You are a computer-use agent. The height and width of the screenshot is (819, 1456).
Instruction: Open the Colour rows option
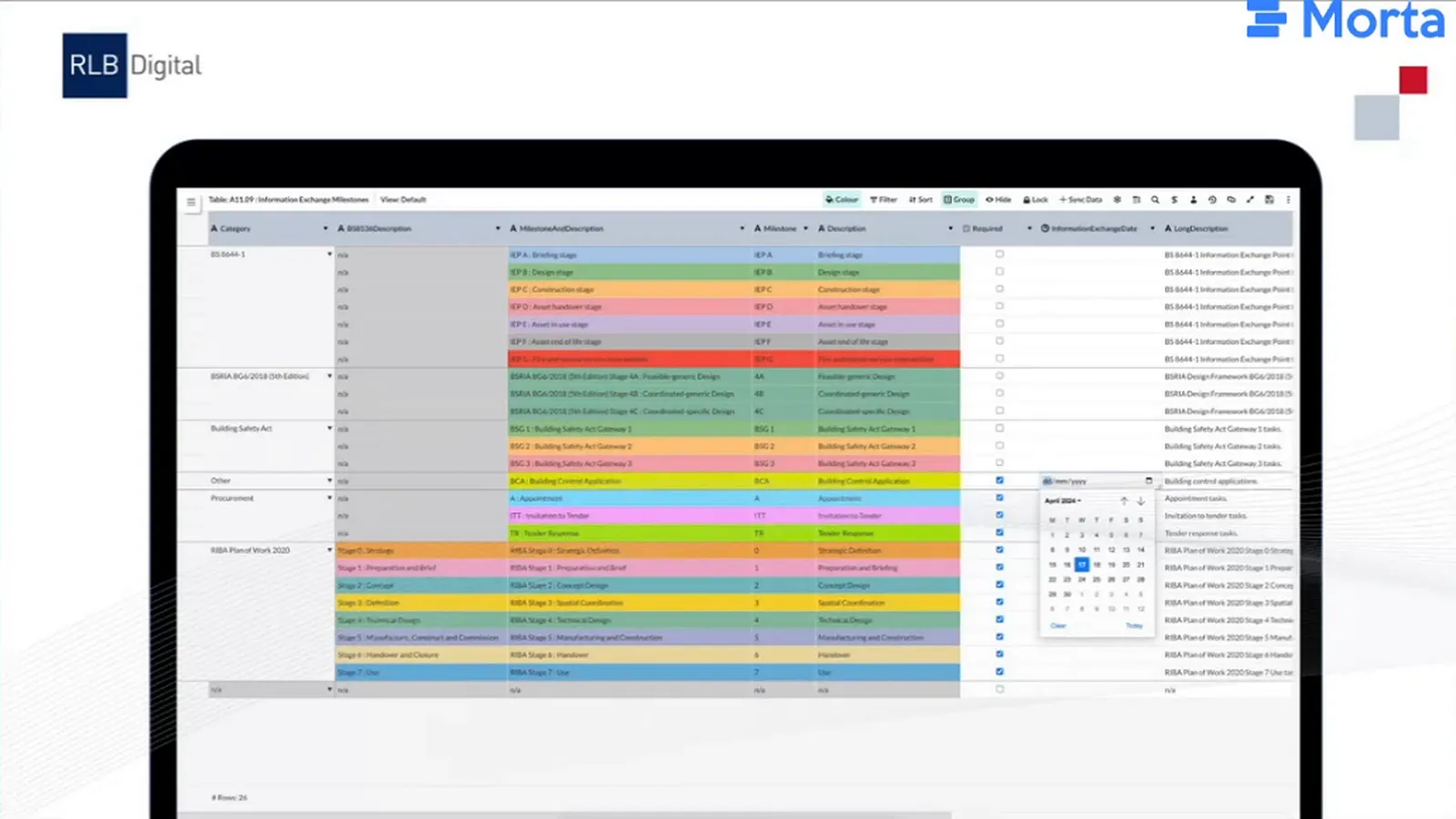[842, 199]
